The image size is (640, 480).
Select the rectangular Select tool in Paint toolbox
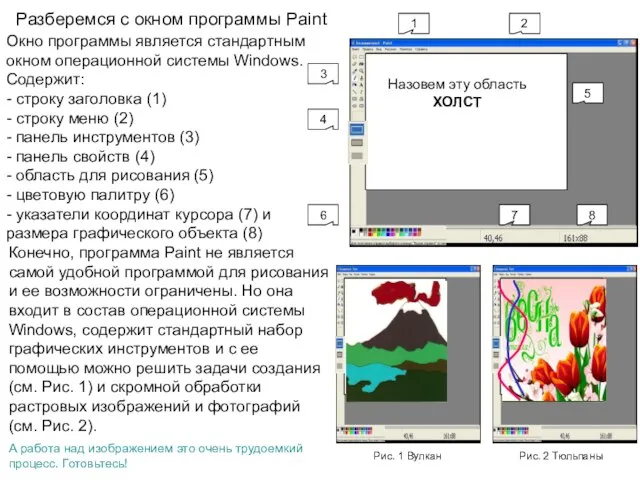361,57
